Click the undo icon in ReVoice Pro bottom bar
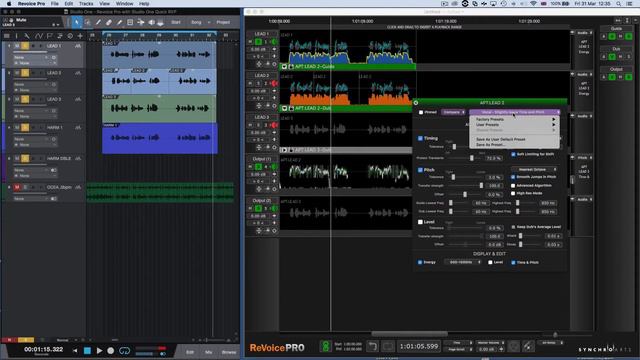The width and height of the screenshot is (640, 360). pos(372,346)
